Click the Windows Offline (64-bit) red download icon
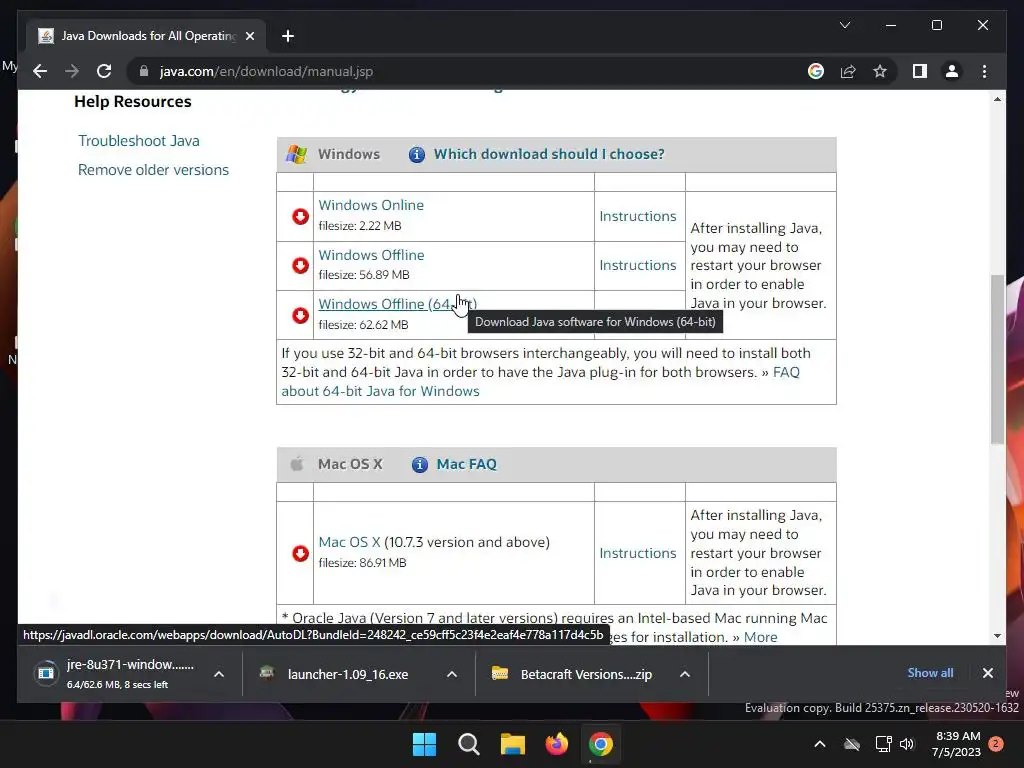Screen dimensions: 1024x768 click(x=300, y=315)
